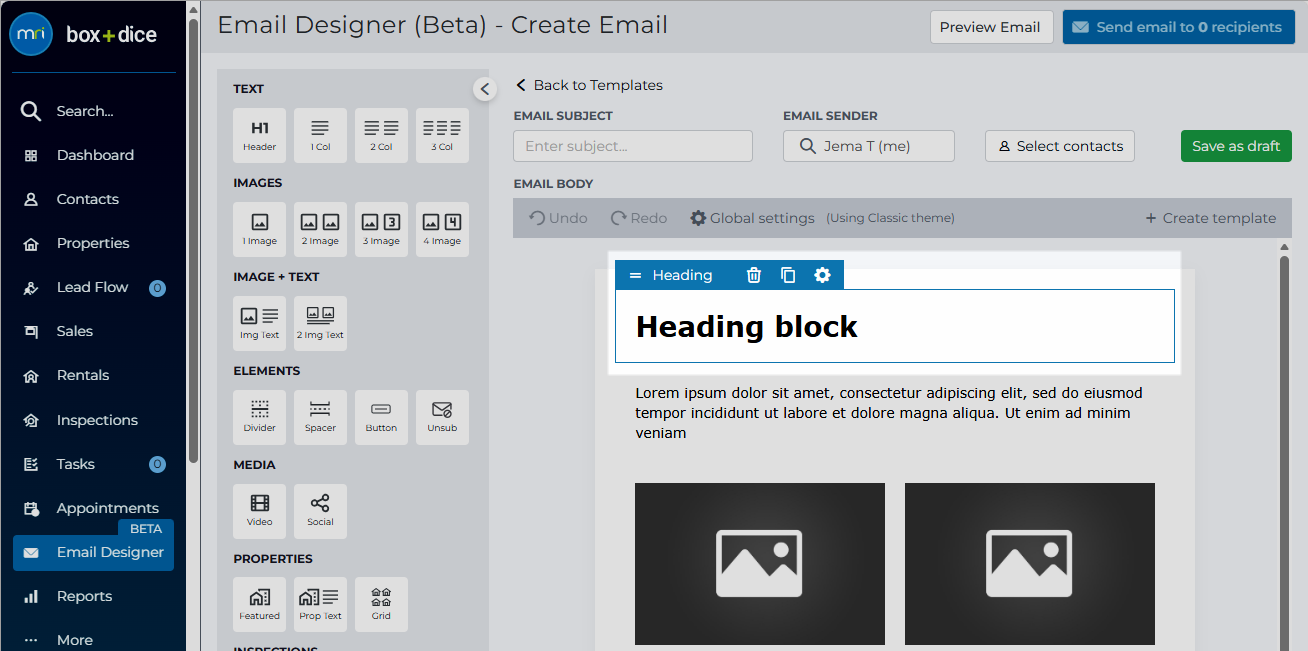Image resolution: width=1308 pixels, height=651 pixels.
Task: Add an H1 Header text block
Action: [259, 135]
